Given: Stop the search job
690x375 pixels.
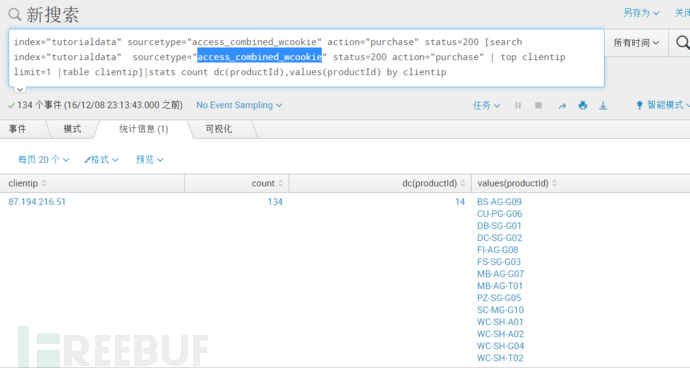Looking at the screenshot, I should pos(538,105).
